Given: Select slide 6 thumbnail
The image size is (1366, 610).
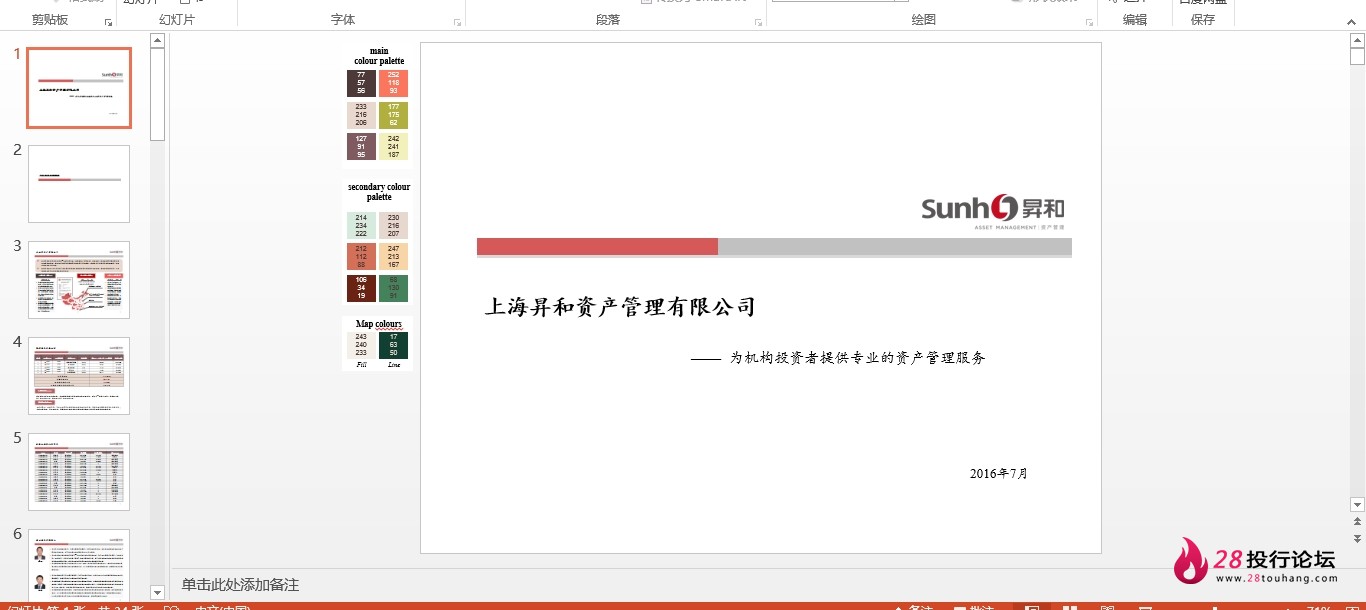Looking at the screenshot, I should pos(79,564).
